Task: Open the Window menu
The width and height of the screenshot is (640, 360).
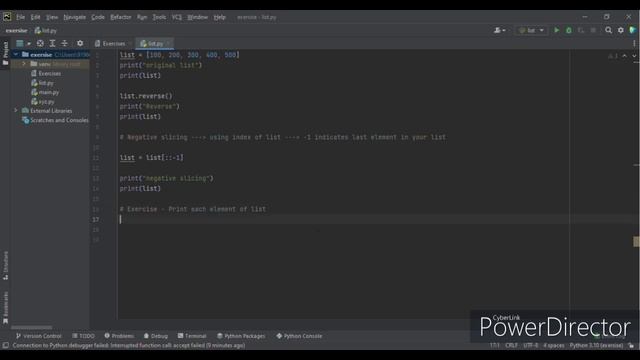Action: tap(198, 17)
